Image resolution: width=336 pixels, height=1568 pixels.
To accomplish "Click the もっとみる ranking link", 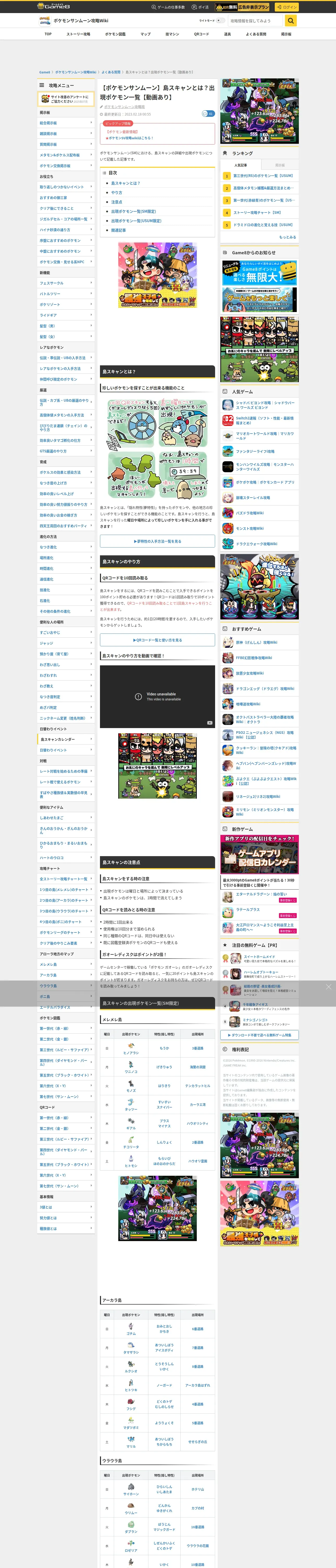I will (x=287, y=237).
